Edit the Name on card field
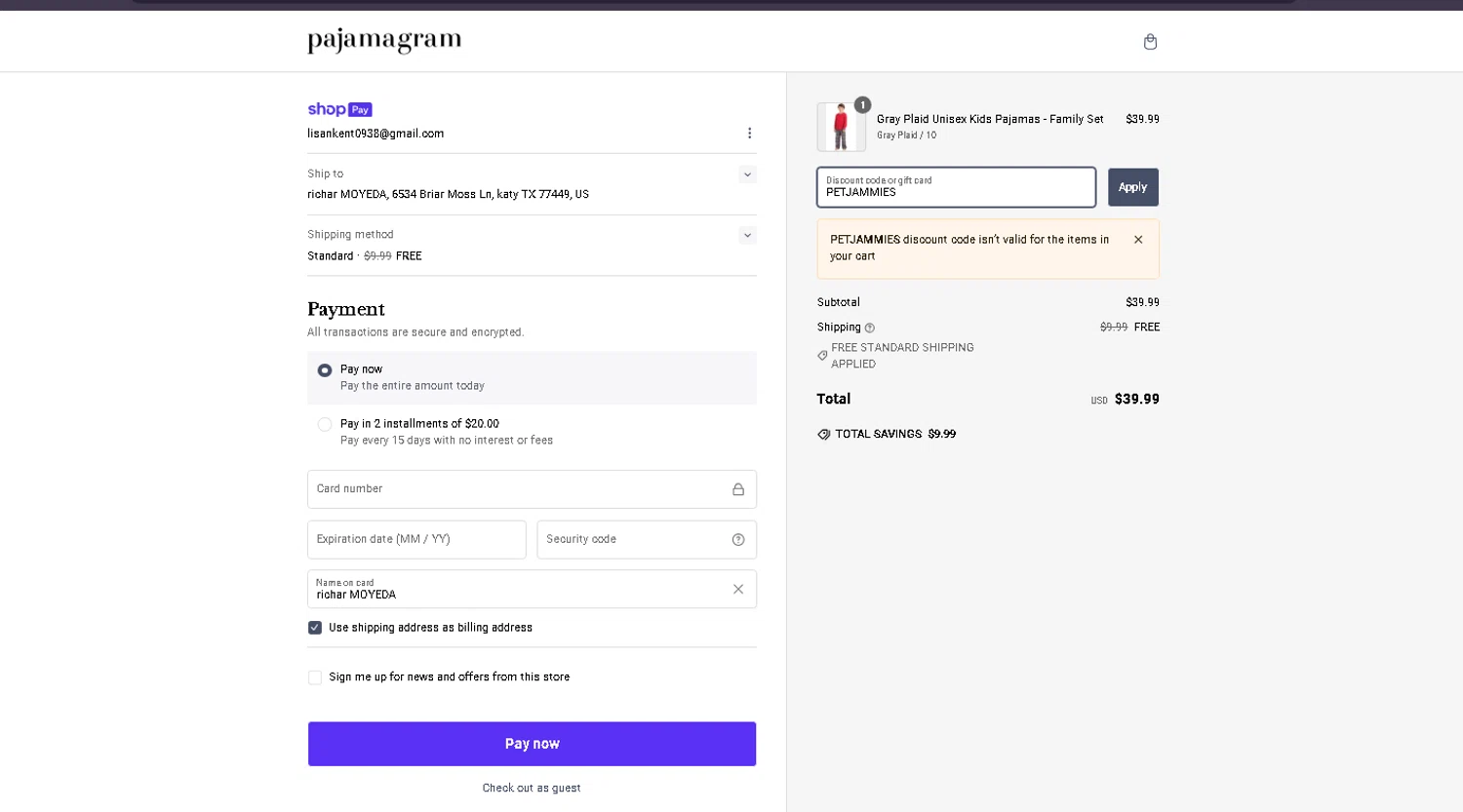This screenshot has height=812, width=1463. (x=532, y=589)
